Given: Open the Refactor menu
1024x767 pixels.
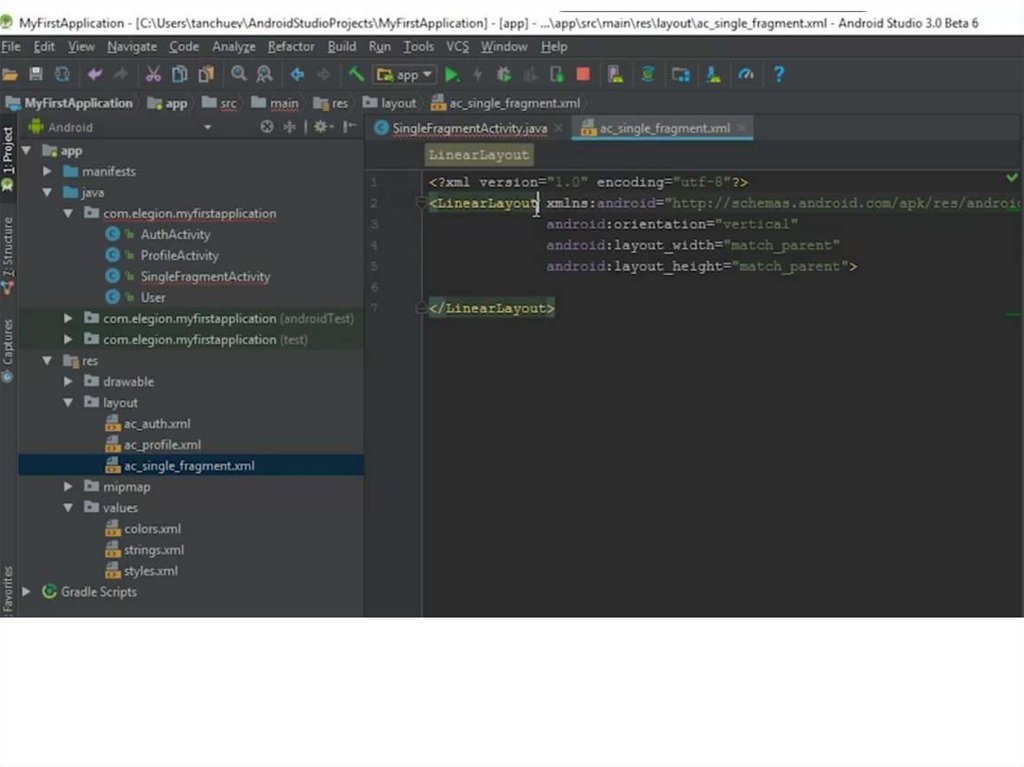Looking at the screenshot, I should click(x=291, y=47).
